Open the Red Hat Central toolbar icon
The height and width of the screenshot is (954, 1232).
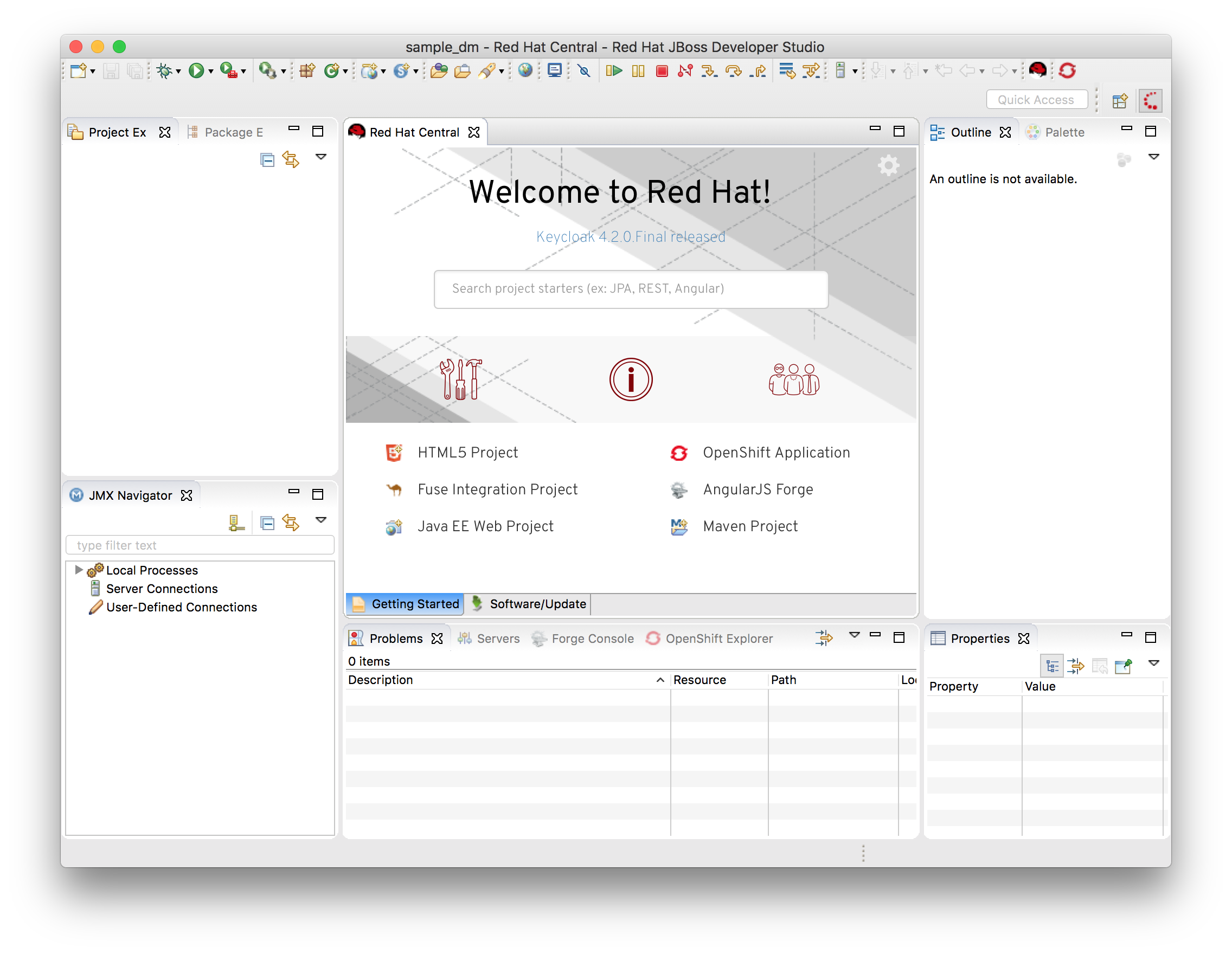click(1038, 70)
